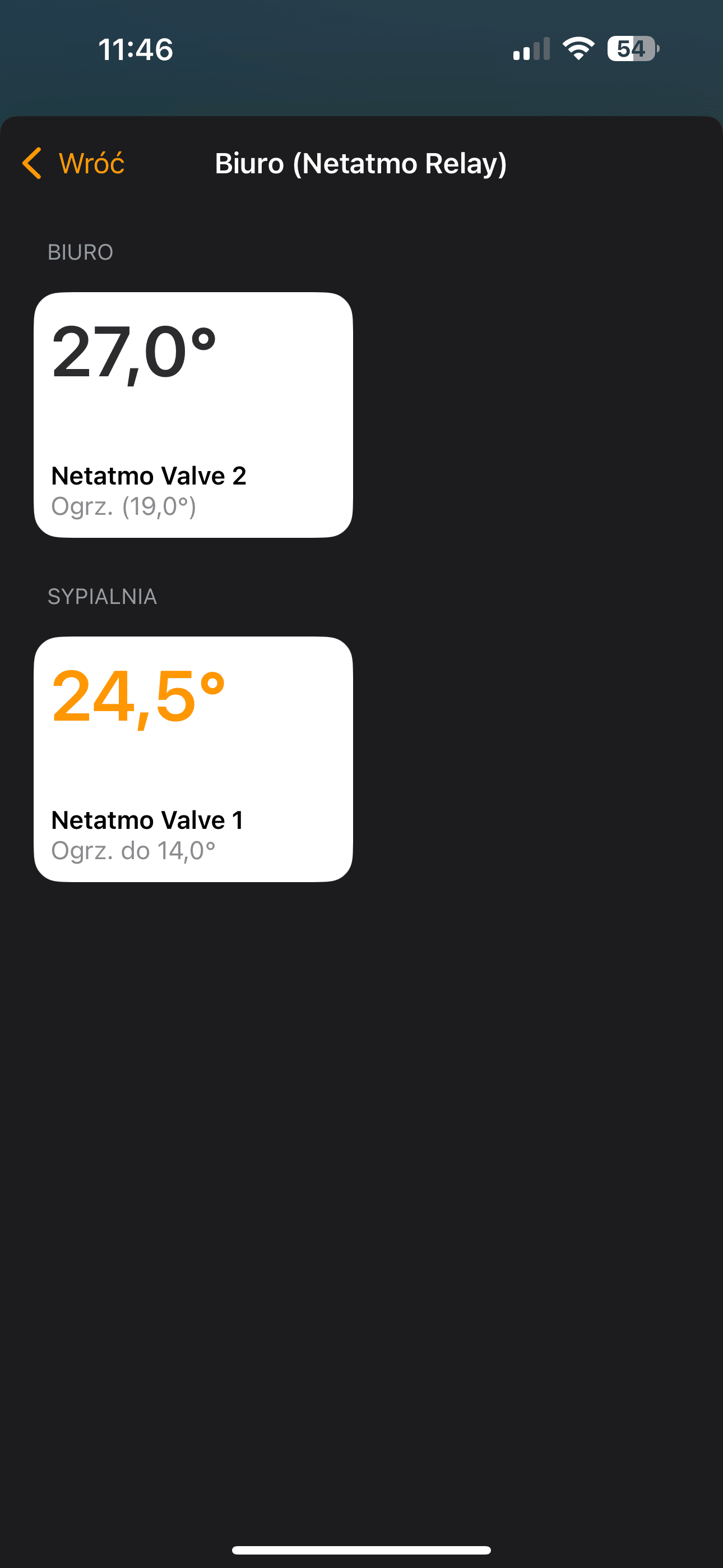Tap the Biuro (Netatmo Relay) title

(361, 163)
